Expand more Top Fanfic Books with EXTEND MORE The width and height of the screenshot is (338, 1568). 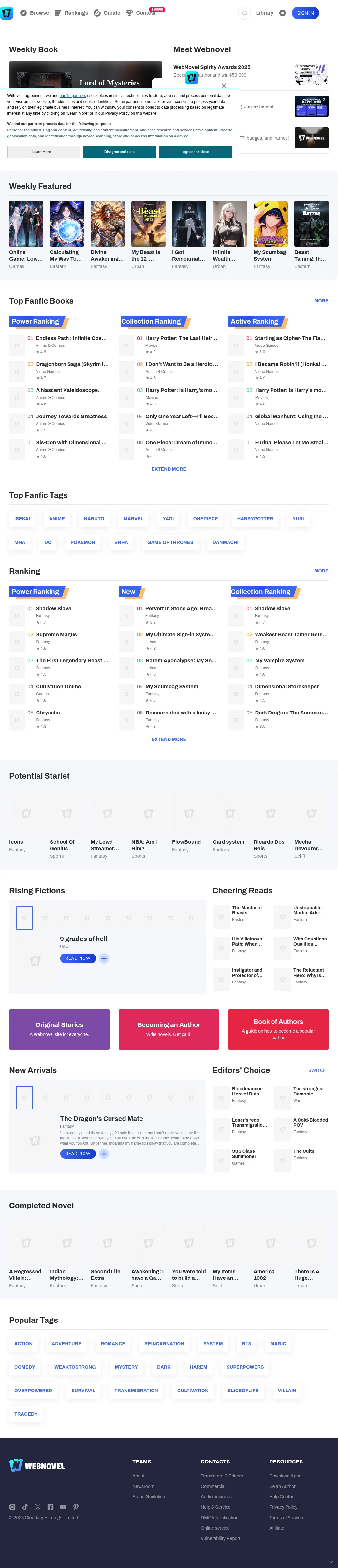169,469
